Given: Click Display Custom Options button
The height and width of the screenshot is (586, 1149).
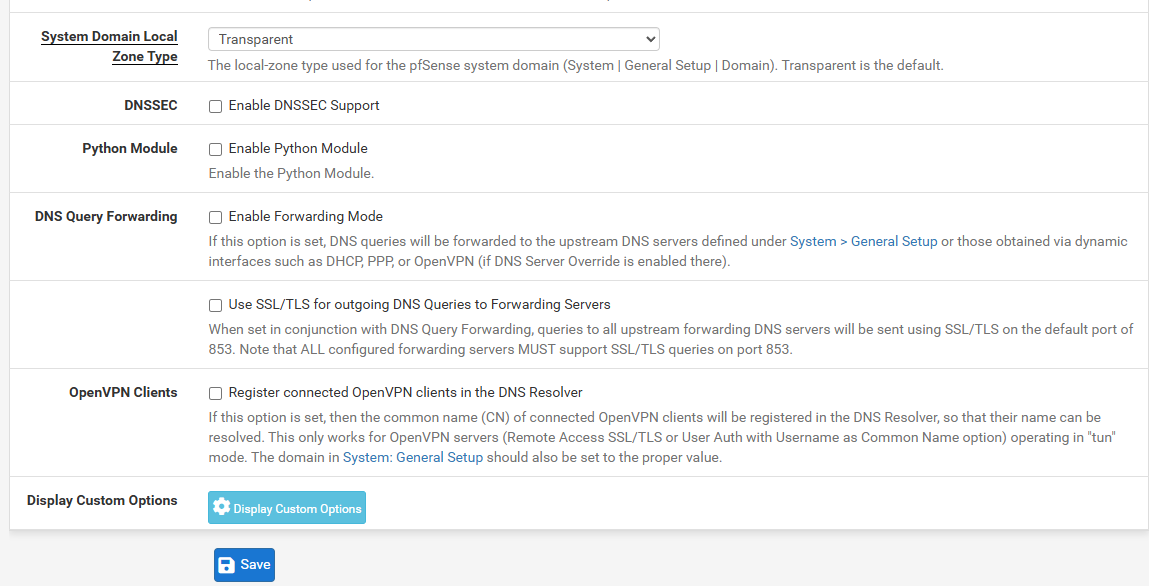Looking at the screenshot, I should (287, 508).
